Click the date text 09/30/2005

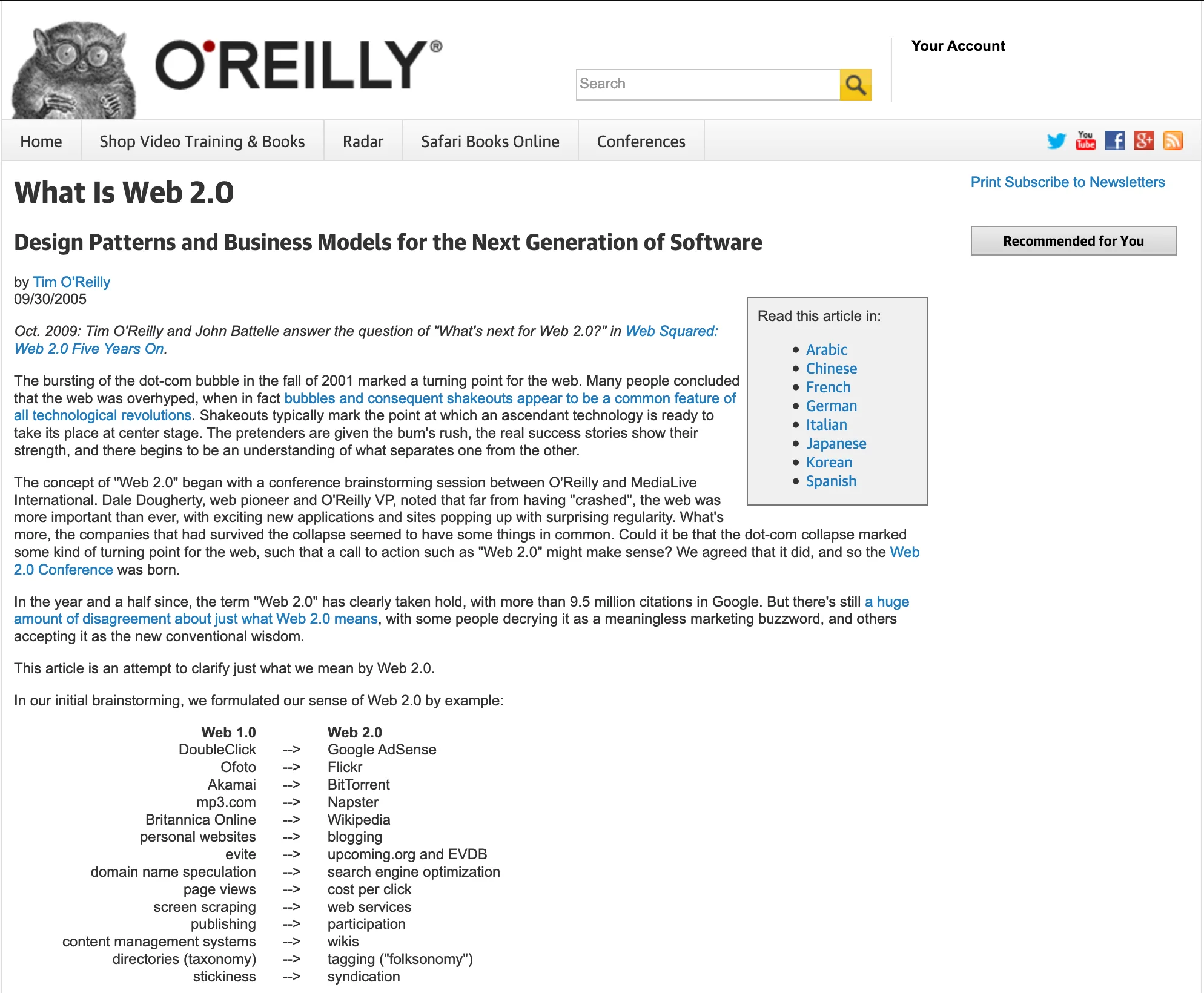click(50, 299)
